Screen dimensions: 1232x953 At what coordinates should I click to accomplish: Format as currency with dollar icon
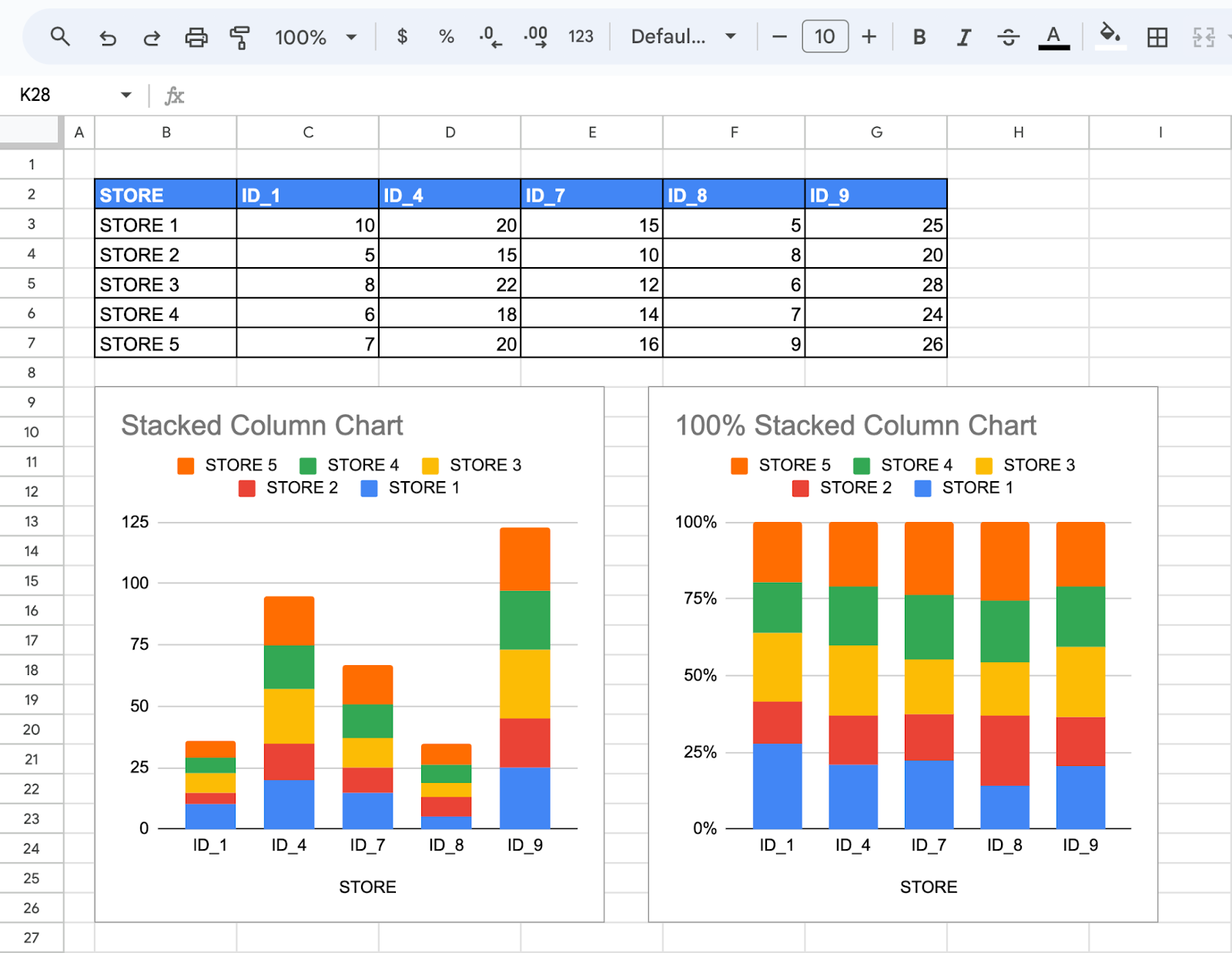(402, 36)
